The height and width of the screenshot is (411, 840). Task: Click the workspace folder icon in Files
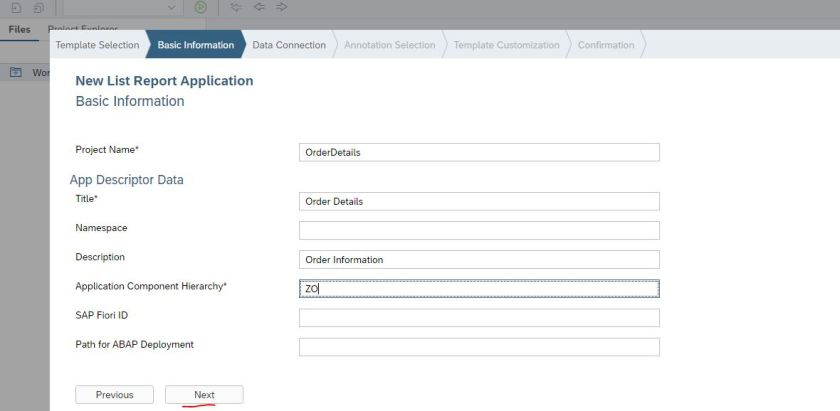pos(16,73)
